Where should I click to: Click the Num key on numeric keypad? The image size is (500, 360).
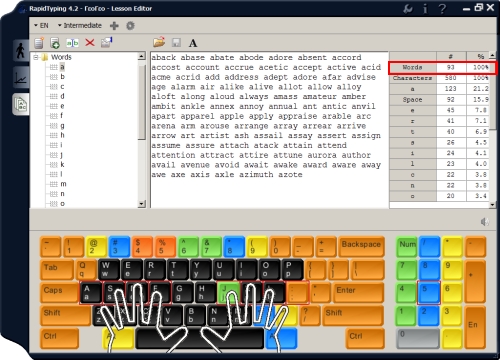[407, 247]
